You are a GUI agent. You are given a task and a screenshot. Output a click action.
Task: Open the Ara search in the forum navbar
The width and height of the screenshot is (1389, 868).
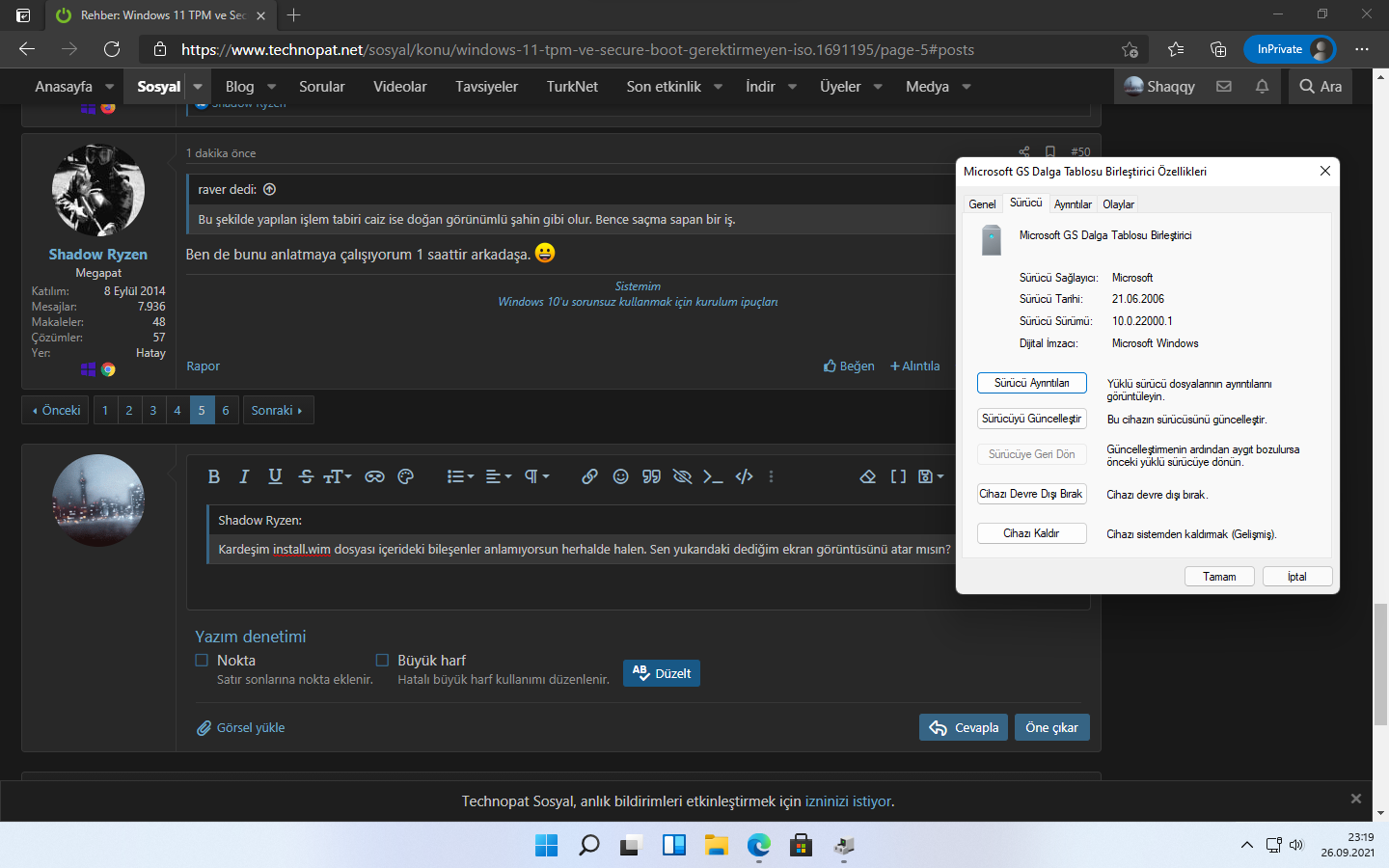pos(1321,87)
